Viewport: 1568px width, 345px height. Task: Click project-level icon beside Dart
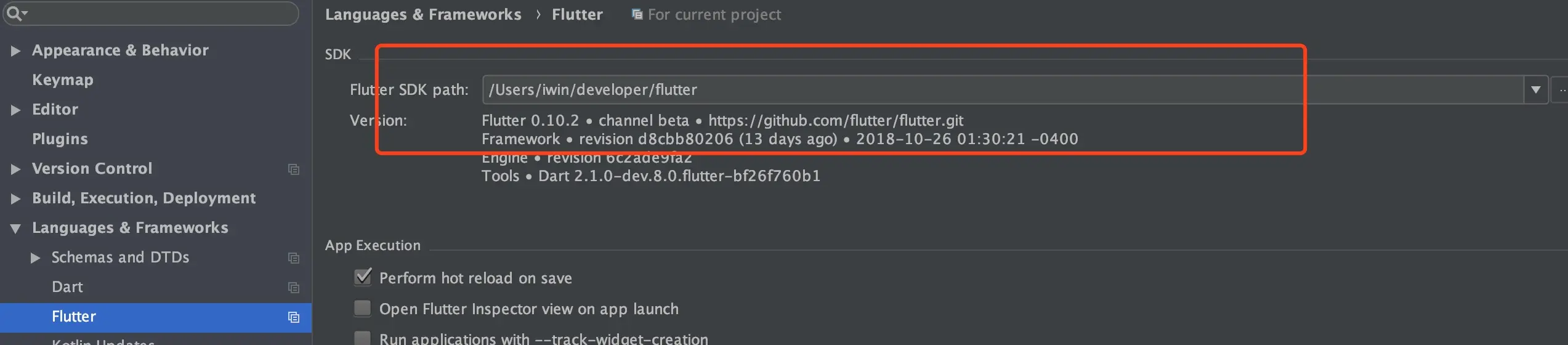[x=294, y=287]
